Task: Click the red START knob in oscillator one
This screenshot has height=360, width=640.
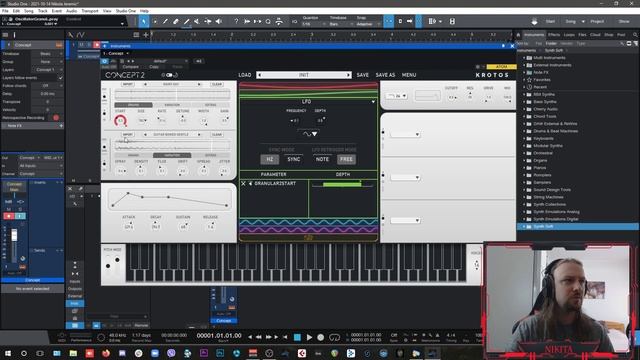Action: (x=120, y=120)
